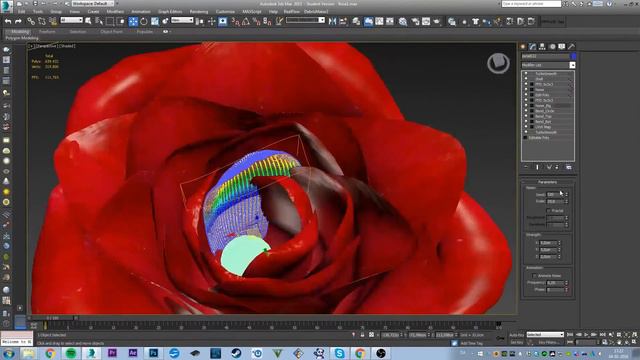Screen dimensions: 640x360
Task: Click the ViewCube in the viewport
Action: point(498,63)
